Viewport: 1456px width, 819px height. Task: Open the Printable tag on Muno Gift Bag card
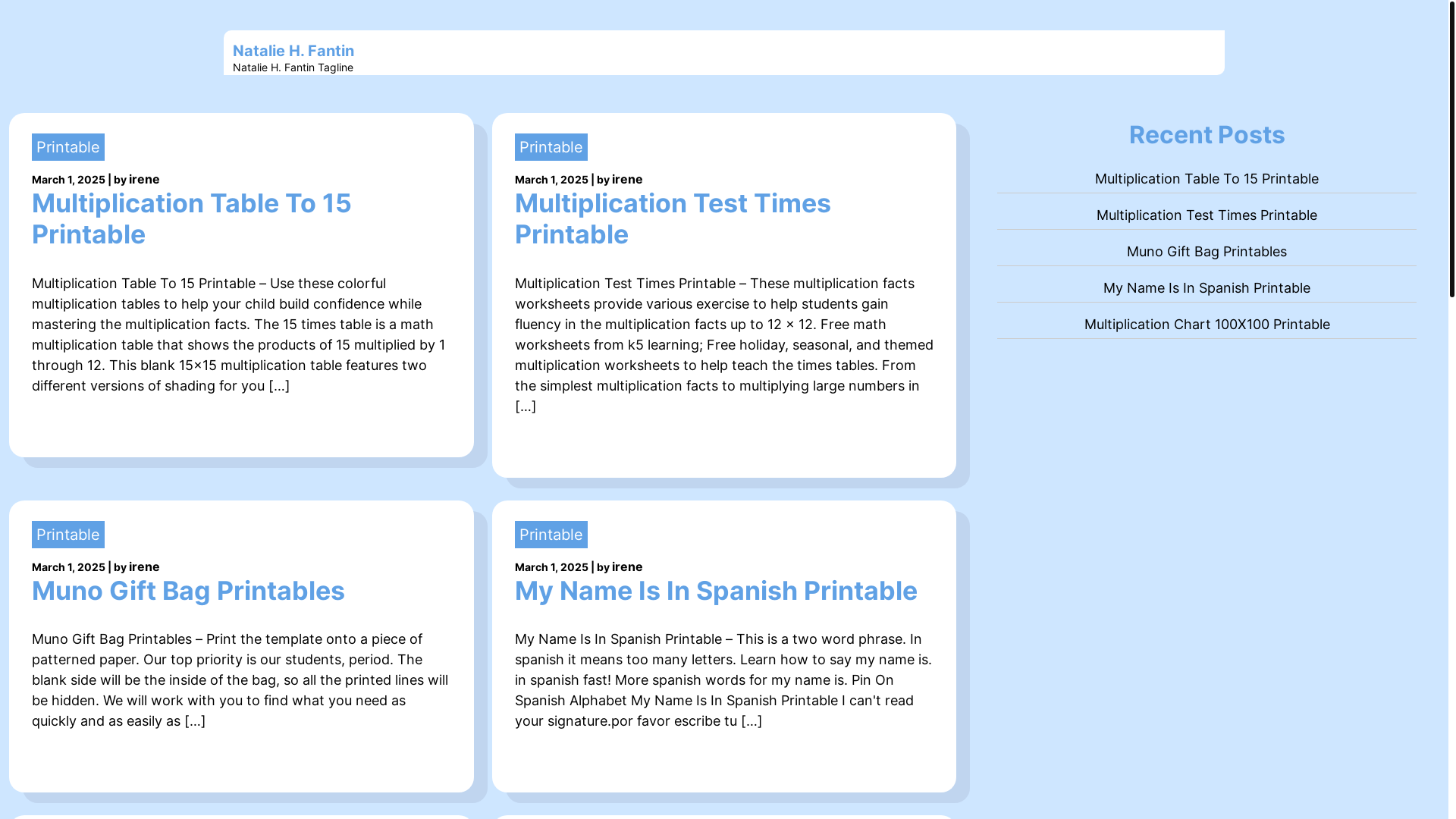68,535
